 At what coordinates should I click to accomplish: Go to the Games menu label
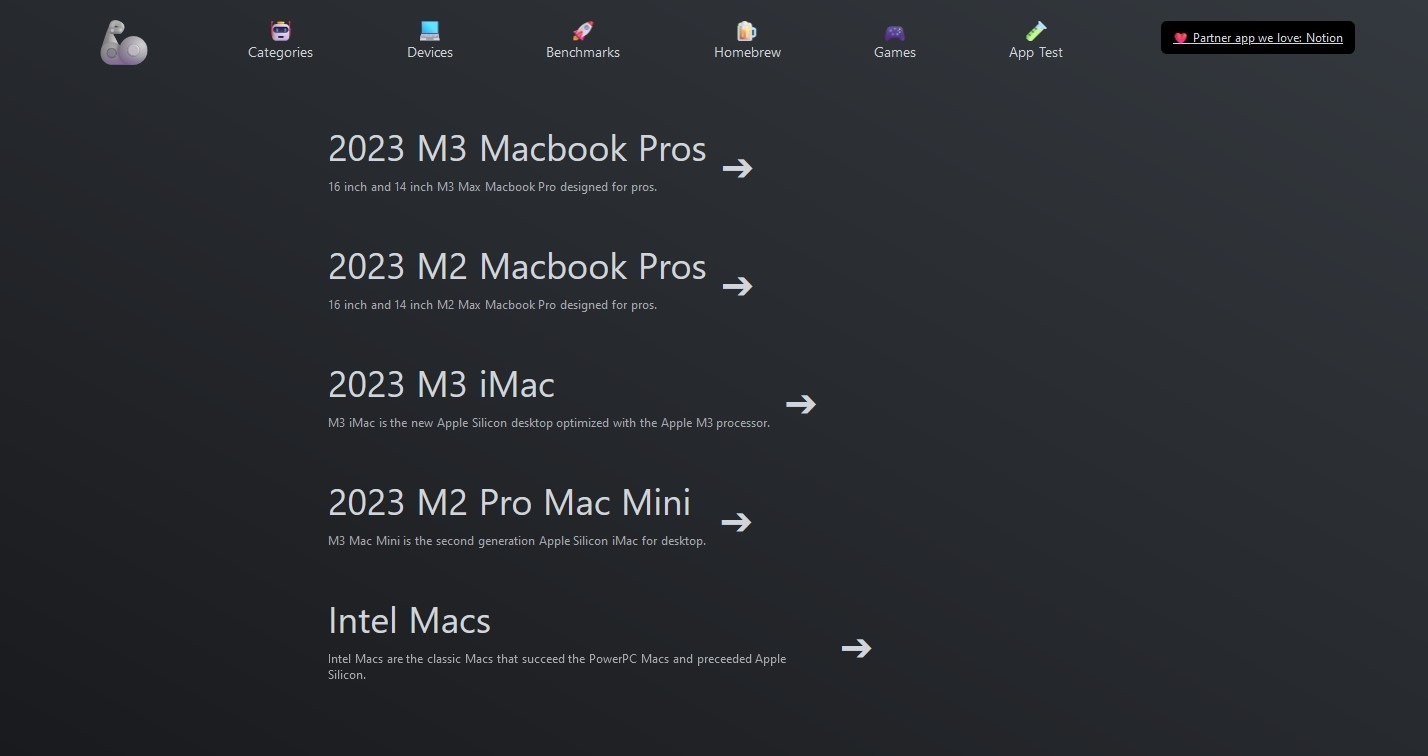tap(895, 52)
